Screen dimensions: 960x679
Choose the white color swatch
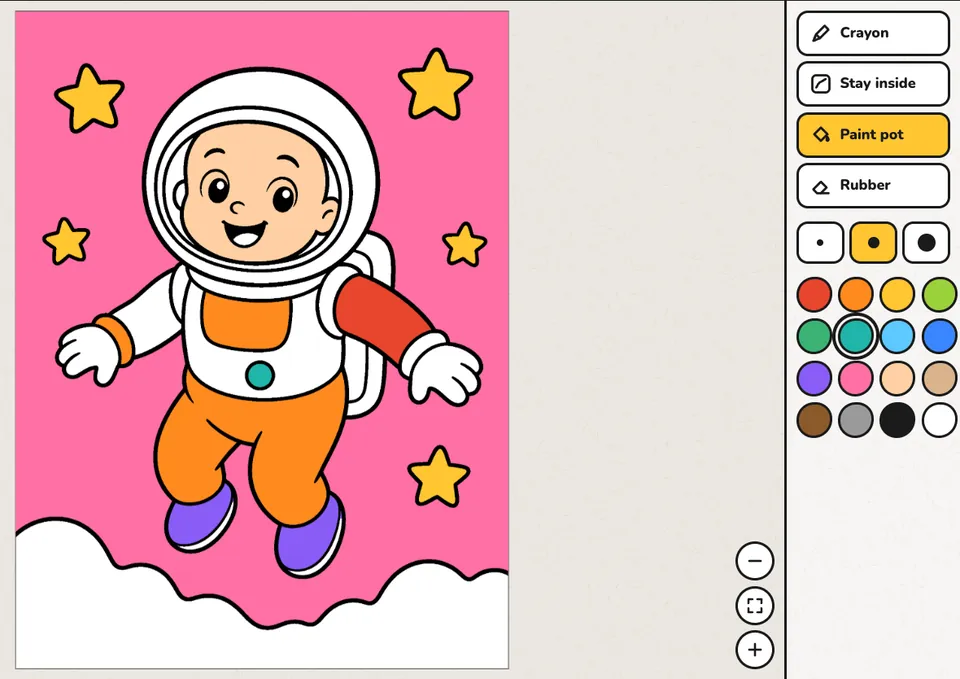click(x=939, y=420)
